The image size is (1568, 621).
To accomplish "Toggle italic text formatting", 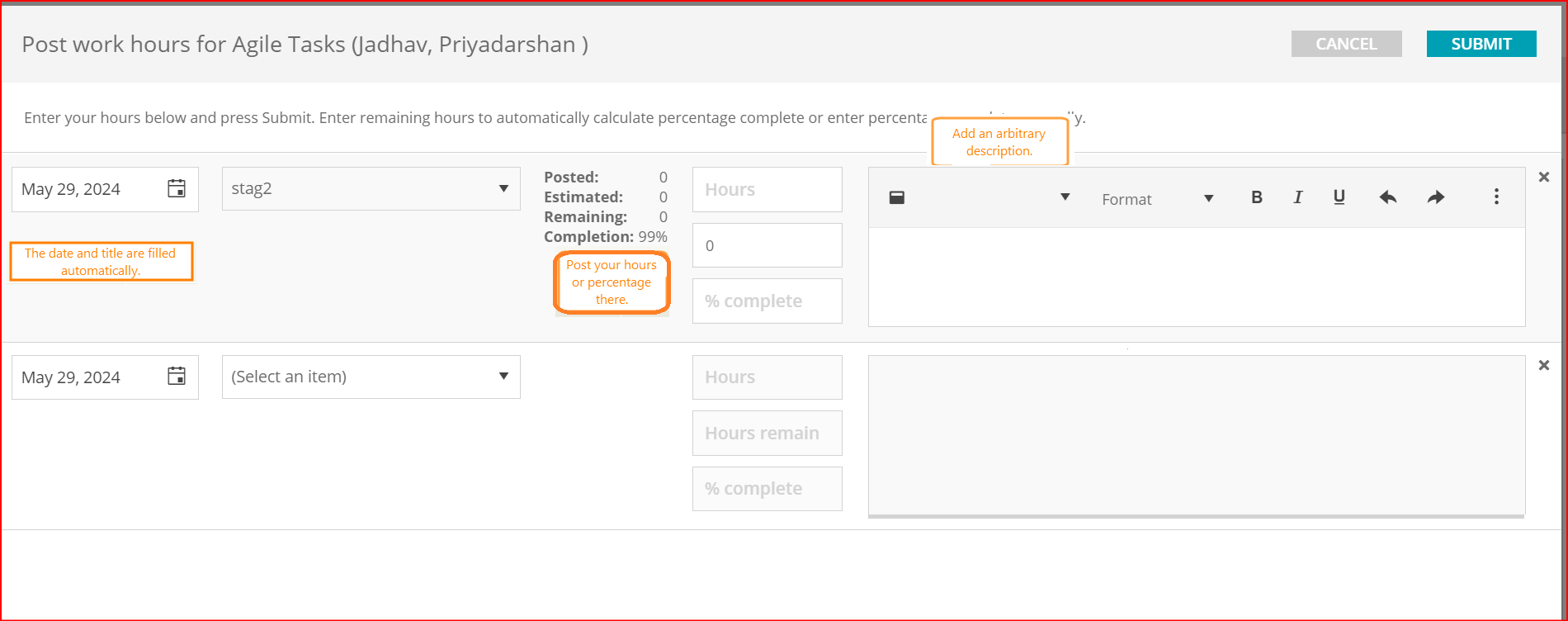I will tap(1298, 197).
